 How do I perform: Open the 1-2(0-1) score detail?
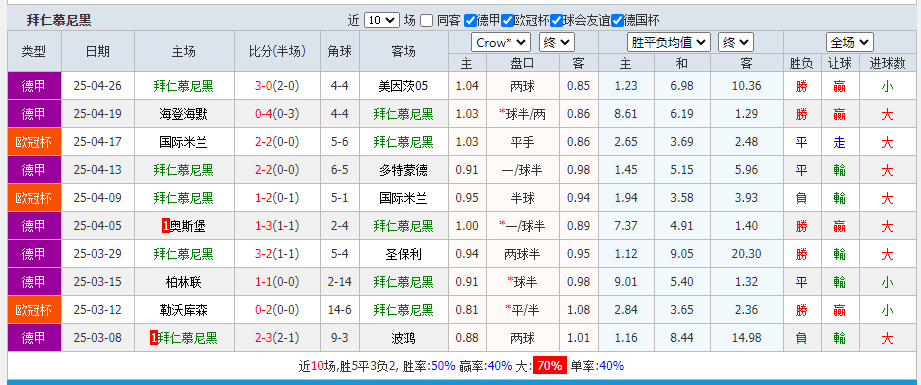click(277, 199)
